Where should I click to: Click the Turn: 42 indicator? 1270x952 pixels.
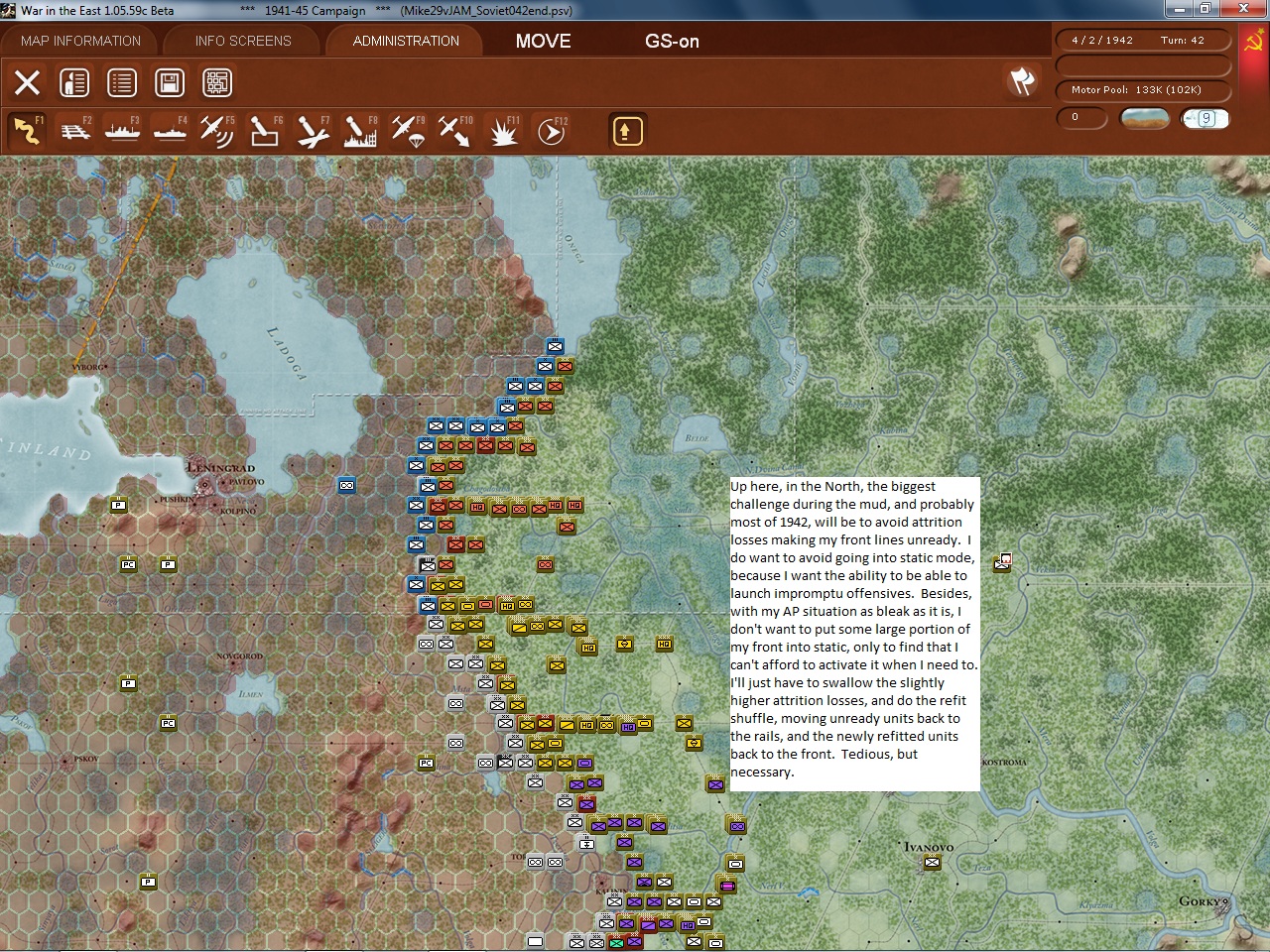click(x=1183, y=41)
